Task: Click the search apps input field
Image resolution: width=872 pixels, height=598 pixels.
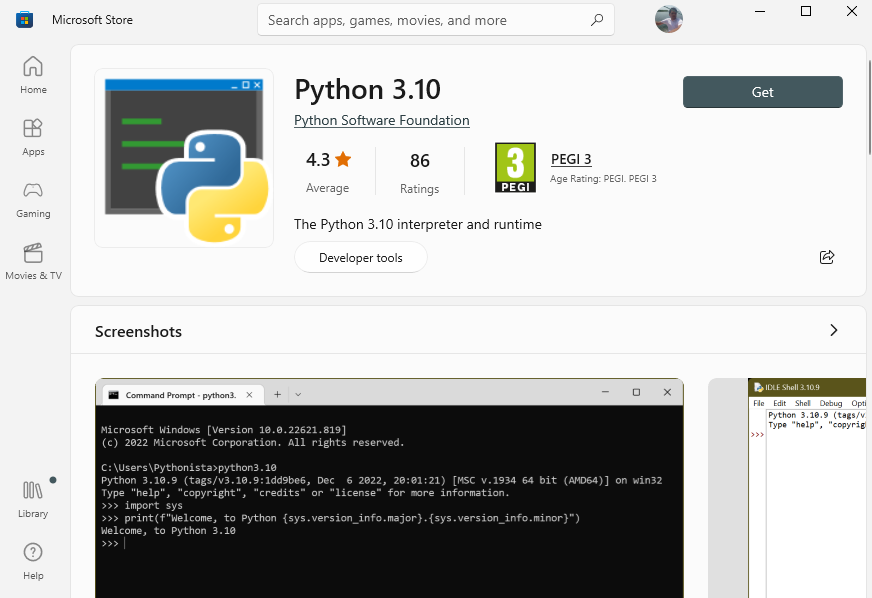Action: tap(435, 20)
